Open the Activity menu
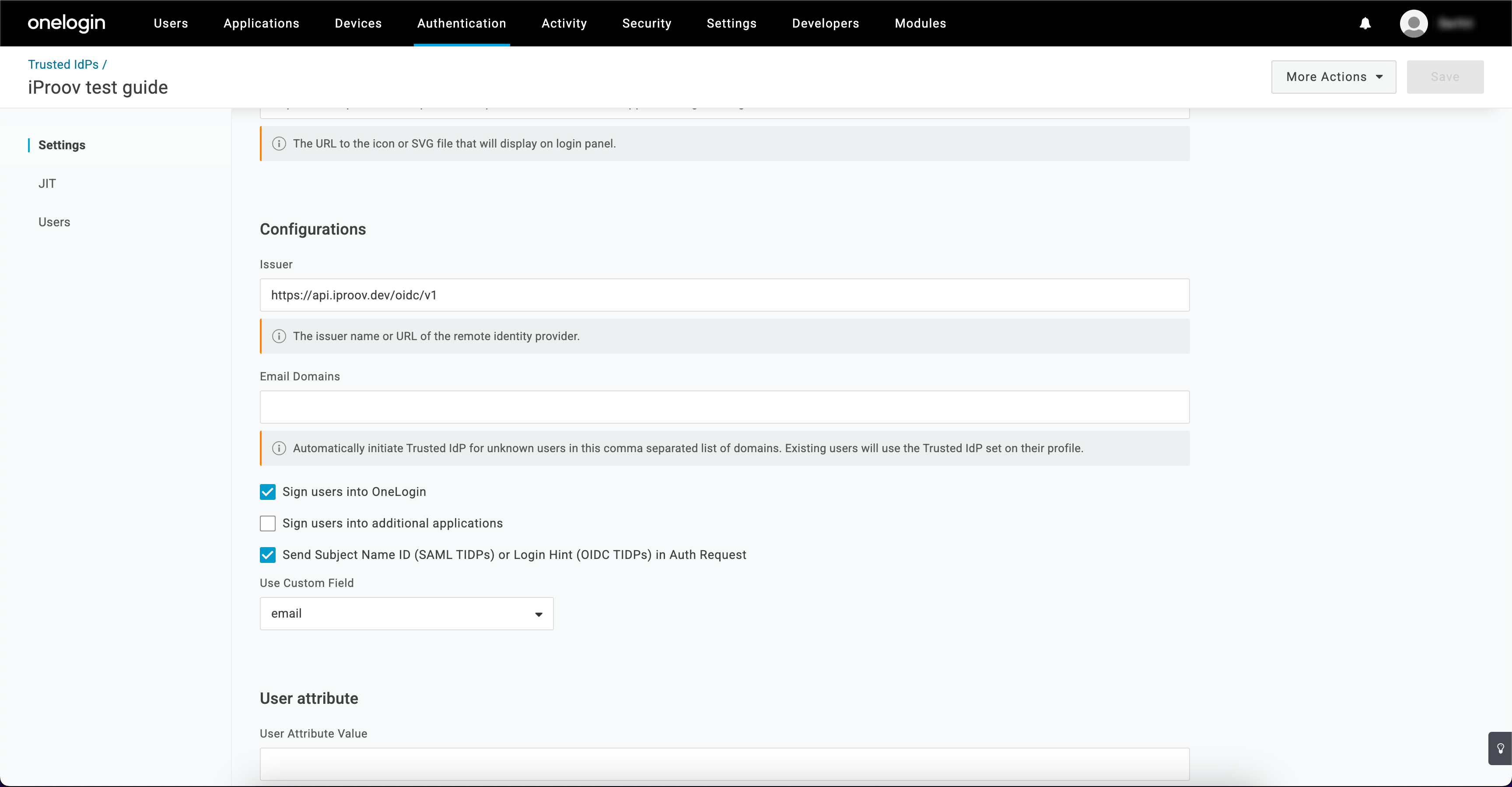 564,24
